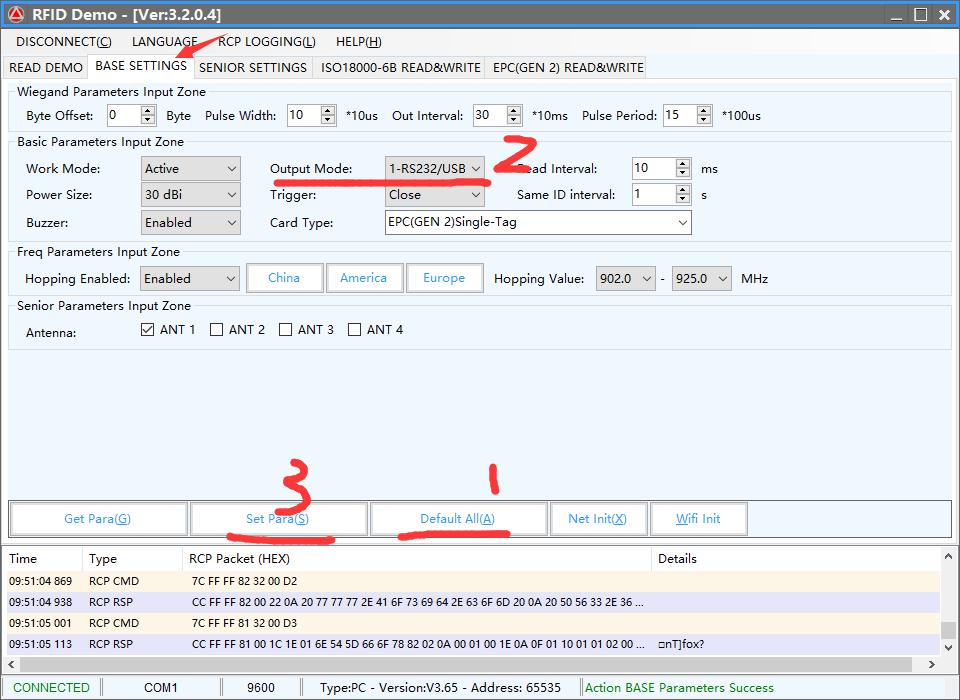Switch to the SENIOR SETTINGS tab
960x700 pixels.
253,67
